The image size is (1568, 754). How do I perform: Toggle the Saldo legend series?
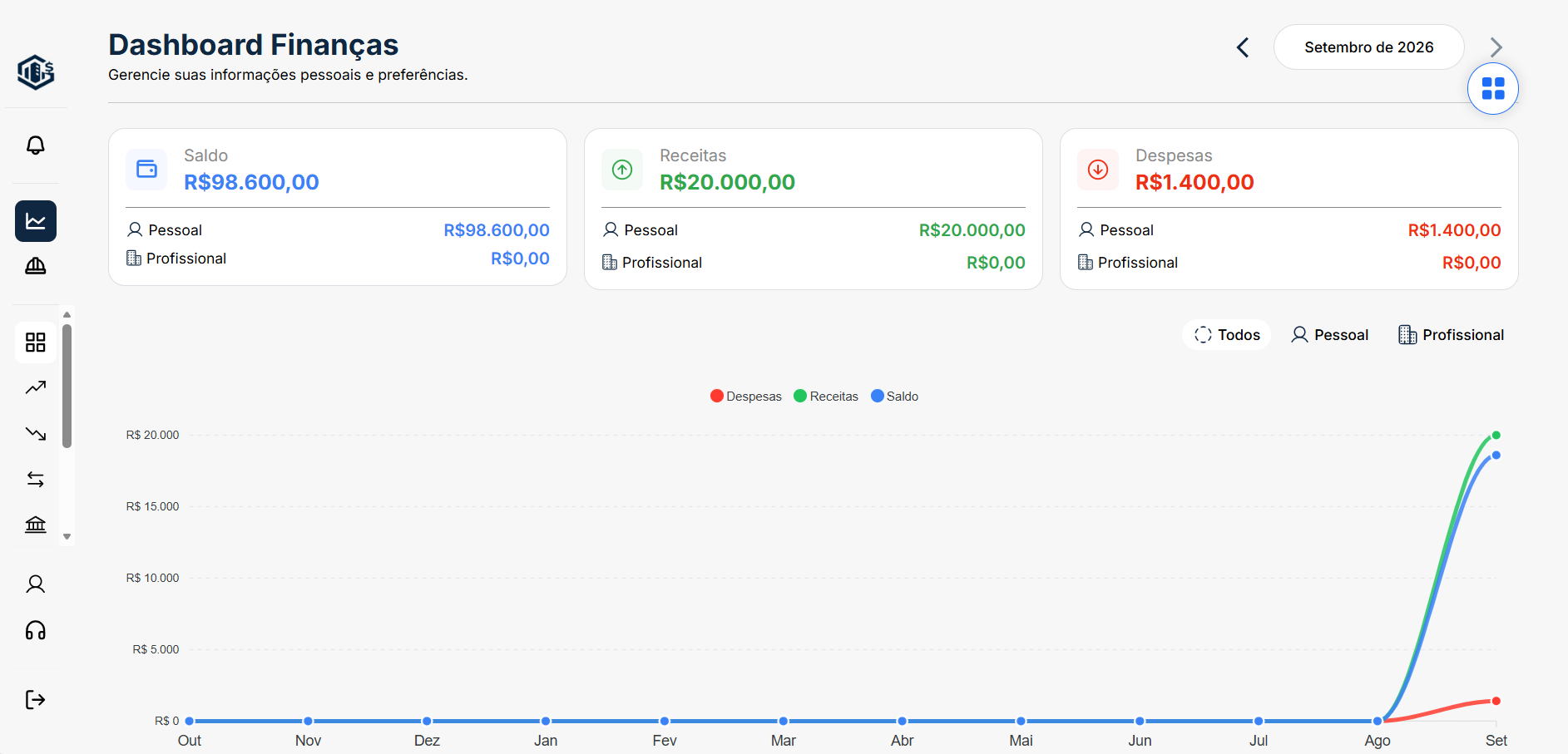point(894,397)
